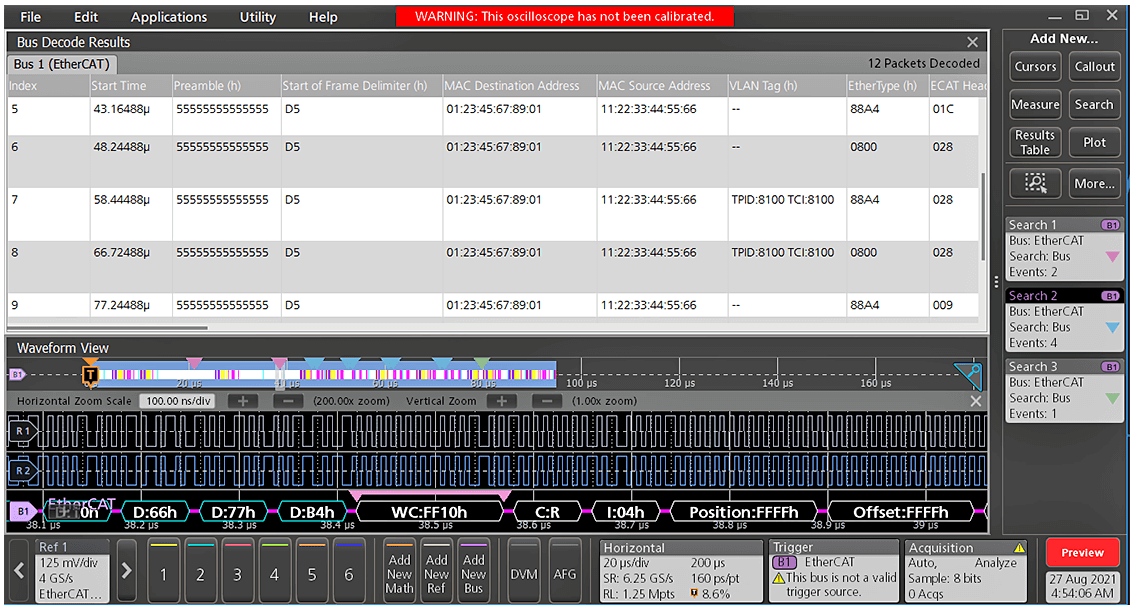Image resolution: width=1133 pixels, height=609 pixels.
Task: Click the red Preview button
Action: [1082, 553]
